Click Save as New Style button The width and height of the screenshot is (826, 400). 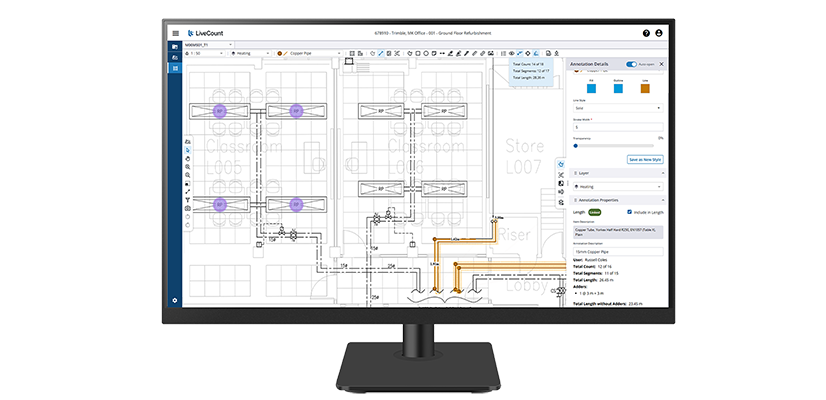click(645, 160)
